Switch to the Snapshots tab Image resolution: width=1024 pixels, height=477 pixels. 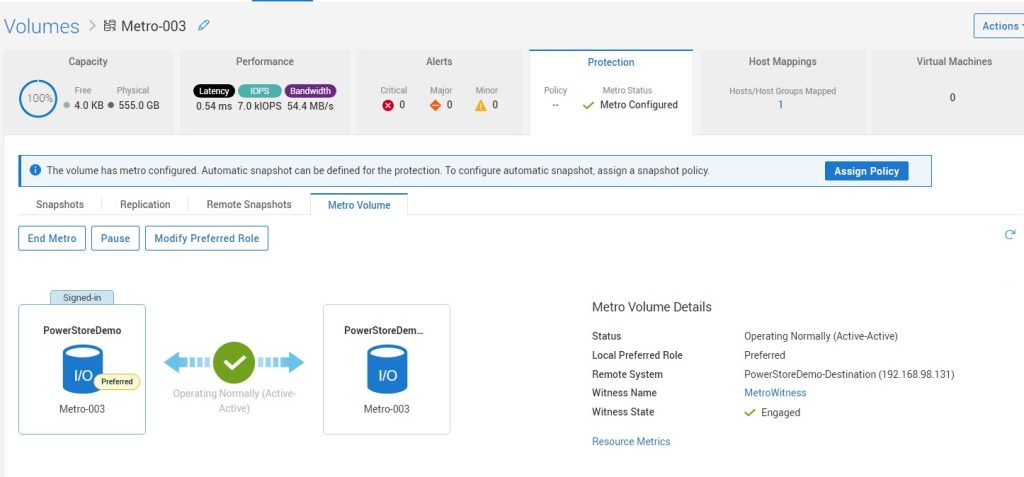pos(60,204)
